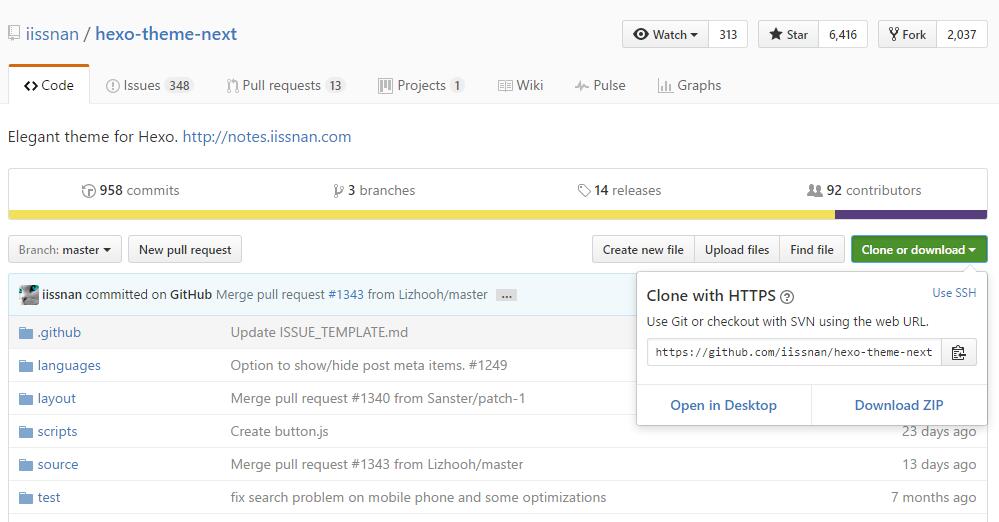Click the help icon beside Clone with HTTPS
This screenshot has height=522, width=999.
[787, 297]
